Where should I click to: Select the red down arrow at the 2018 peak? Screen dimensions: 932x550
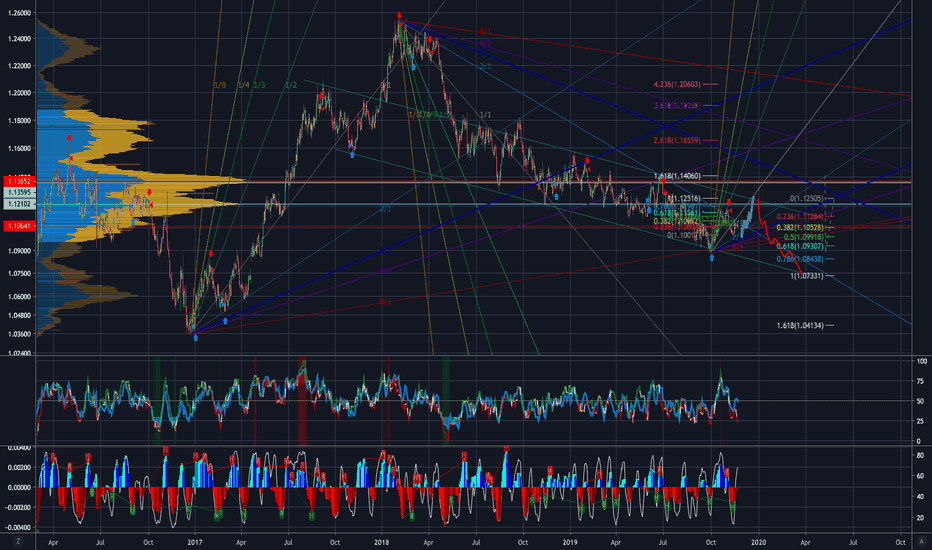coord(399,16)
